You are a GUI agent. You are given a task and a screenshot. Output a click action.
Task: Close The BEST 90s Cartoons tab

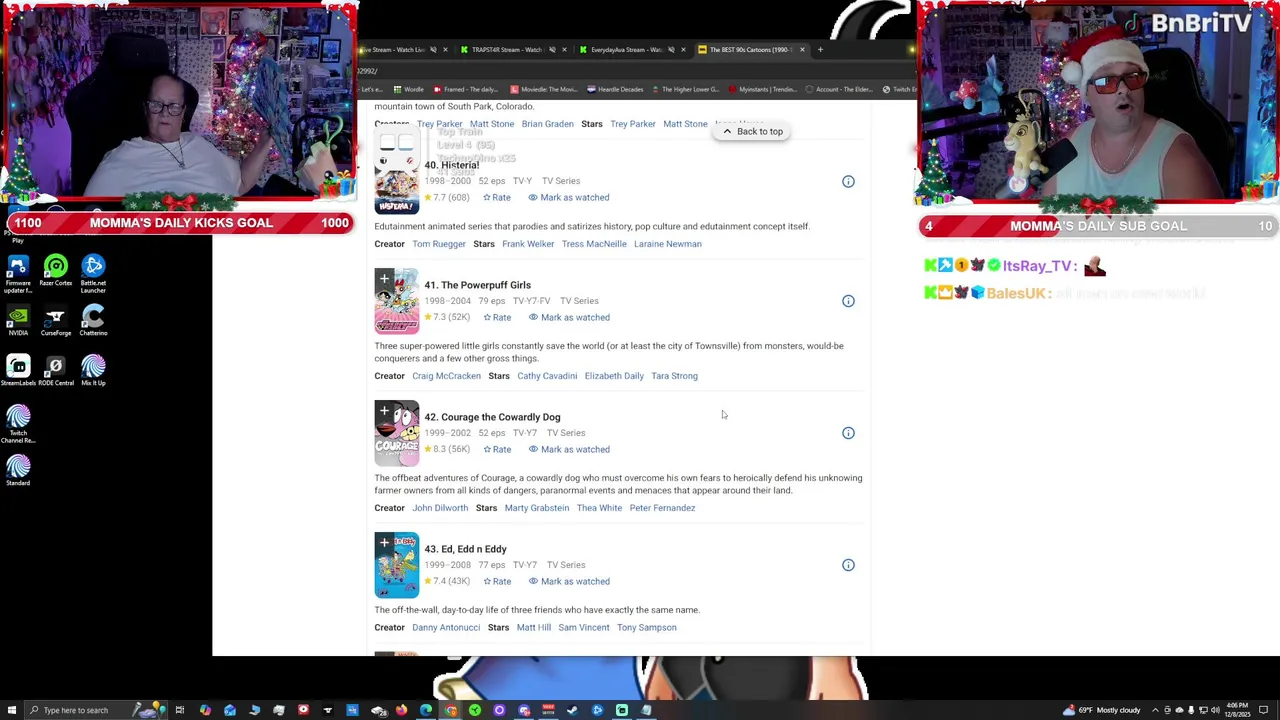(802, 49)
